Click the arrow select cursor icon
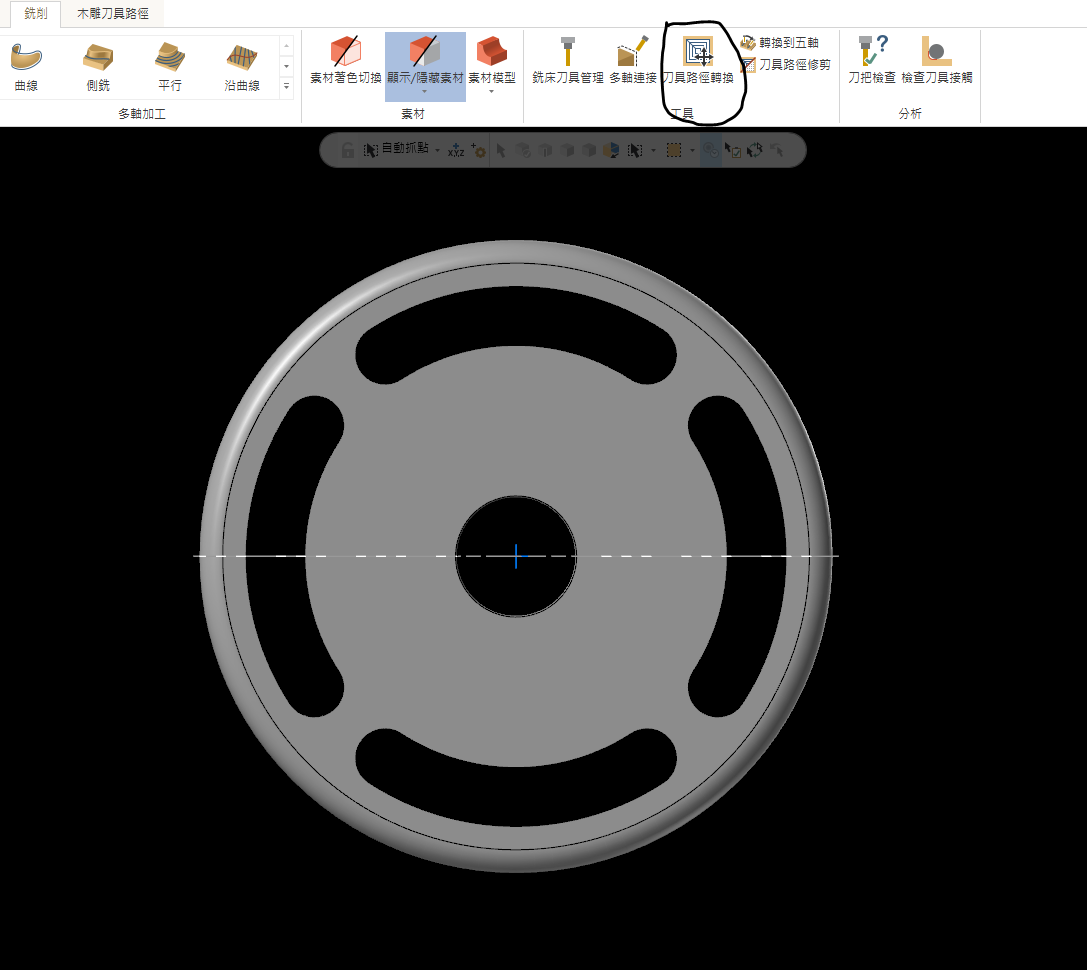Screen dimensions: 1087x970 [501, 150]
